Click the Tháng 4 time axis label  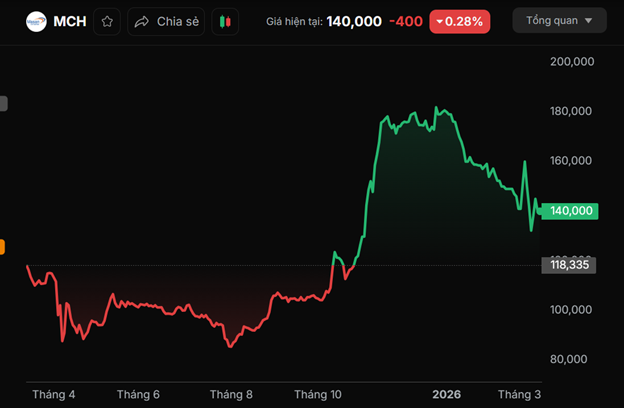(54, 394)
